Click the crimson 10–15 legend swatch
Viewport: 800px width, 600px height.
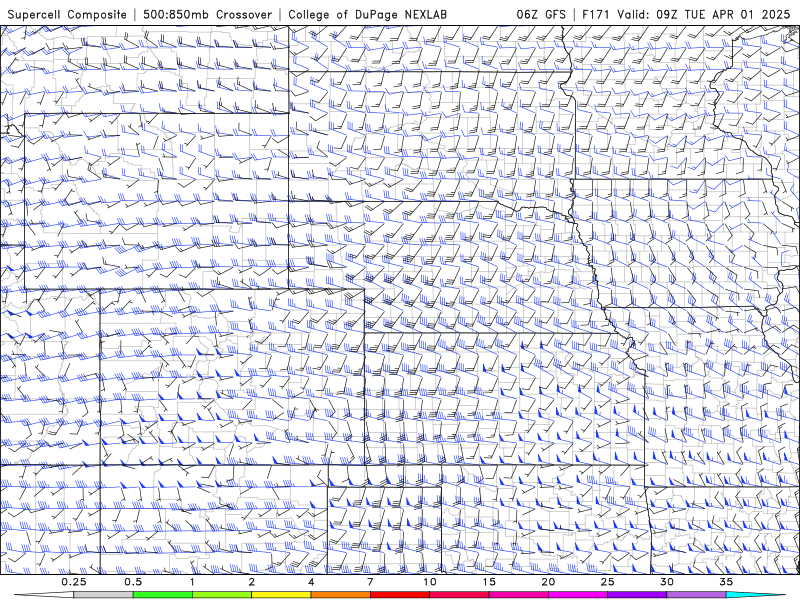pyautogui.click(x=459, y=595)
